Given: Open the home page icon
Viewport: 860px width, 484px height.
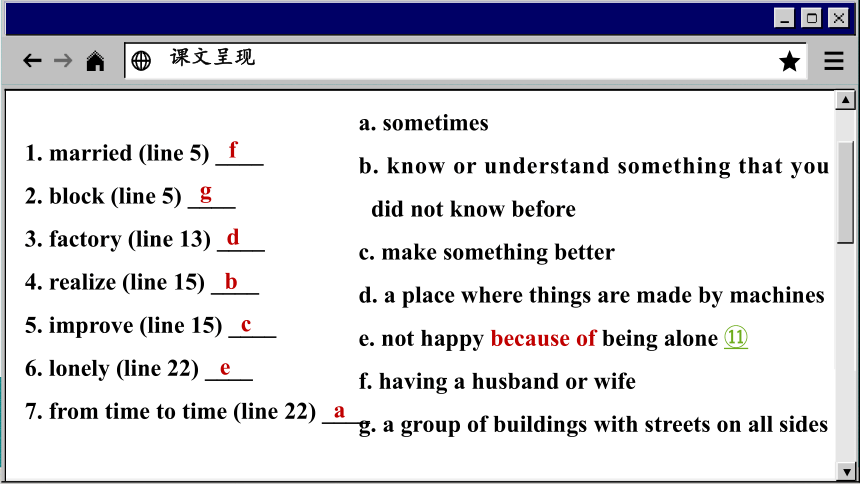Looking at the screenshot, I should [95, 61].
